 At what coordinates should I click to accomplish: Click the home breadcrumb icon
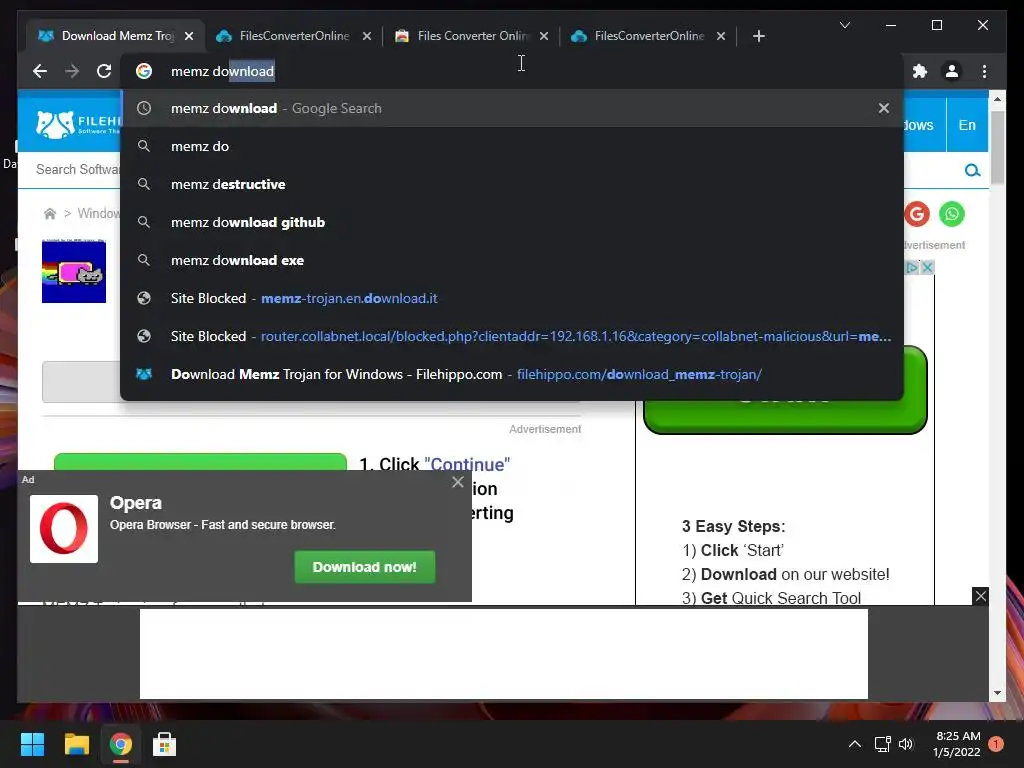[x=50, y=214]
